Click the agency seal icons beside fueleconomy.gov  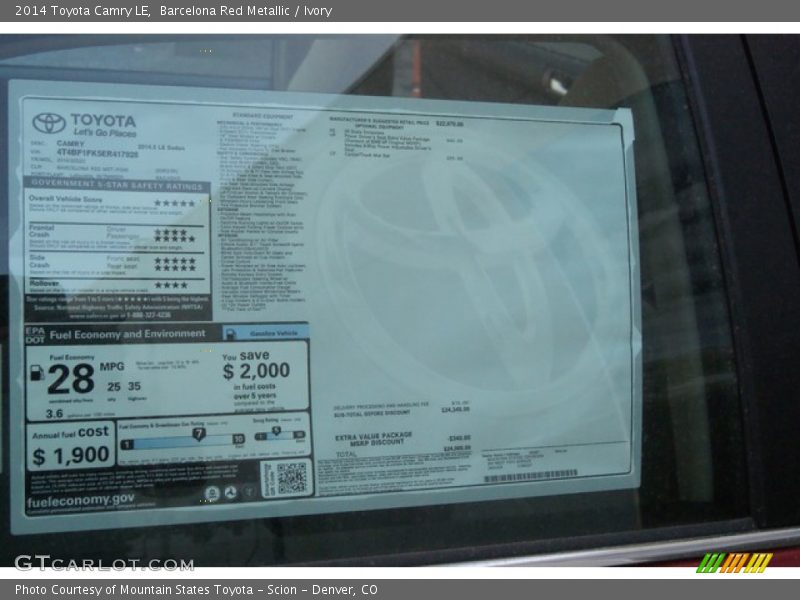(231, 493)
